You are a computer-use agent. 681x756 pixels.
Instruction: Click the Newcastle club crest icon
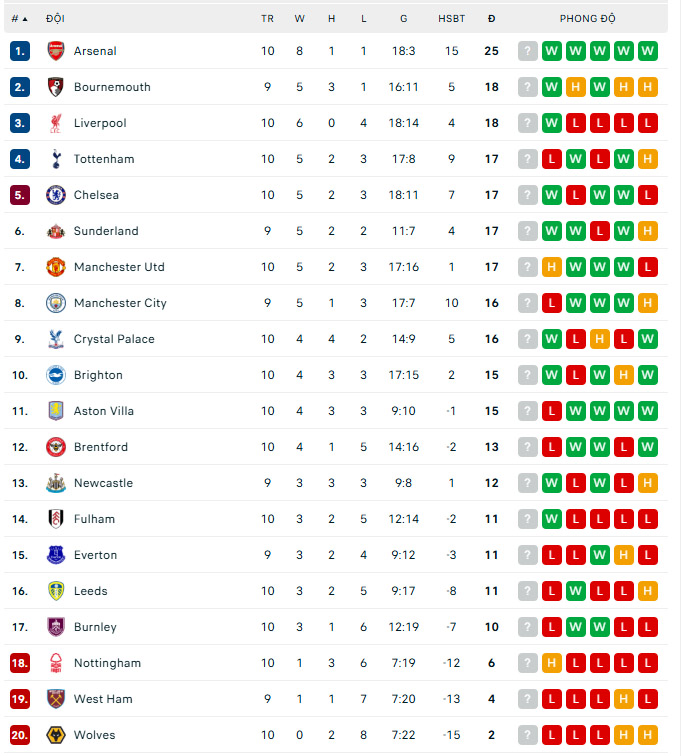tap(56, 483)
